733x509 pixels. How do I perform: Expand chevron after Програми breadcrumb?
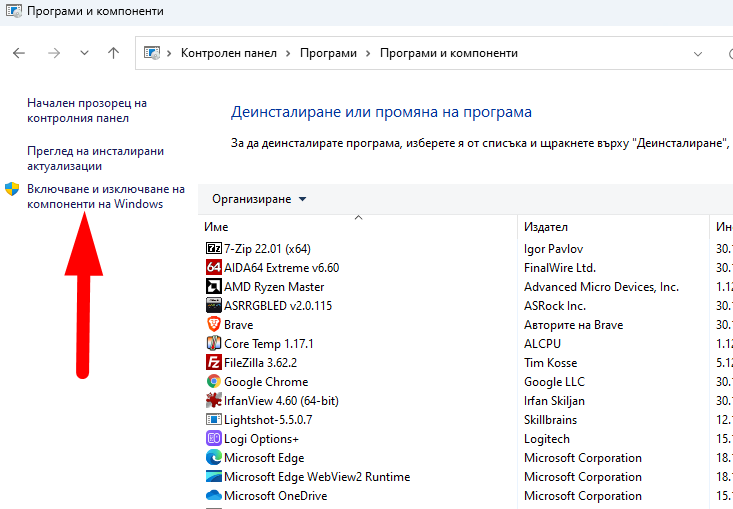[x=368, y=53]
